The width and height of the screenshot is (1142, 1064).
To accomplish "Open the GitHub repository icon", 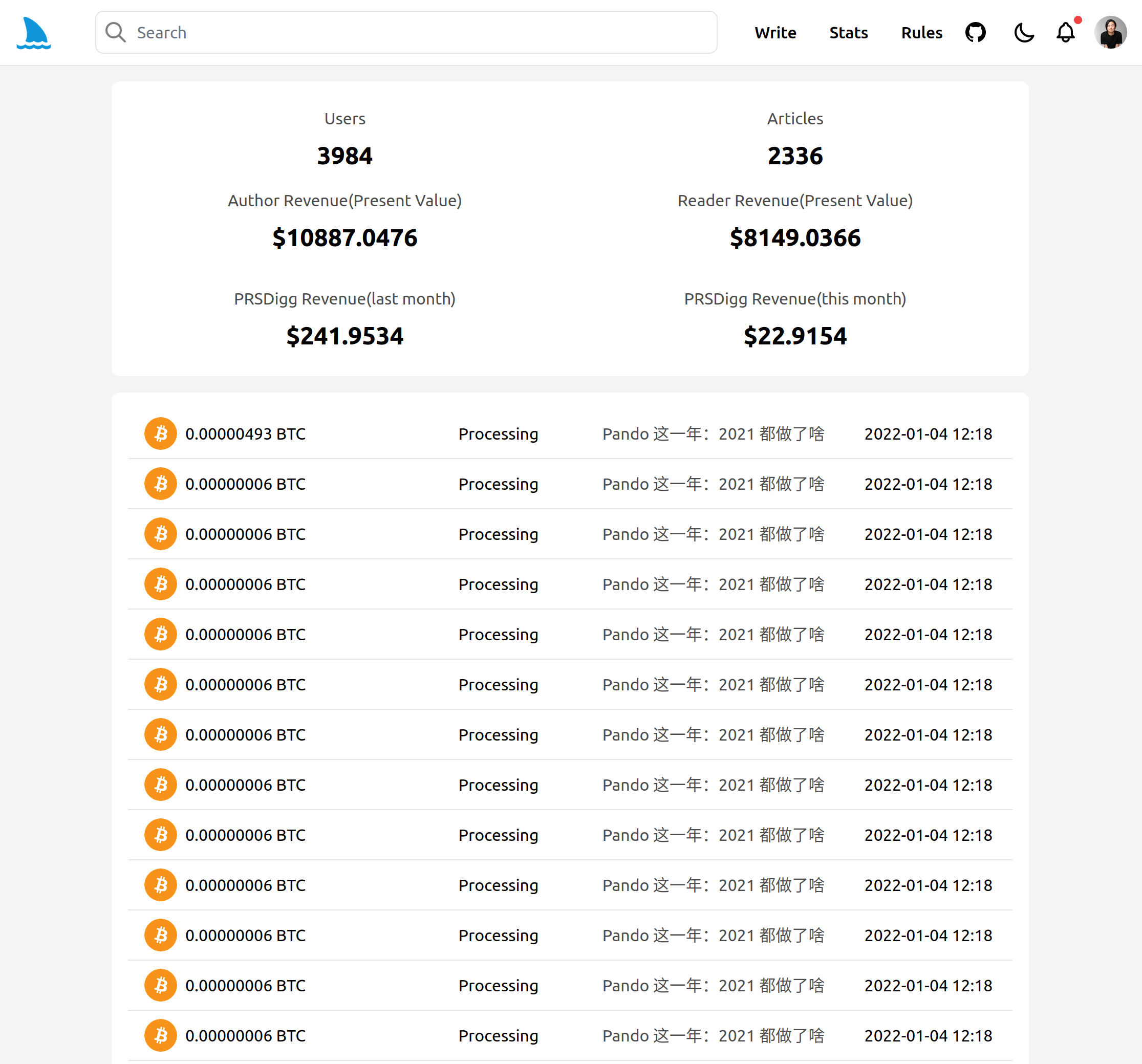I will click(975, 33).
